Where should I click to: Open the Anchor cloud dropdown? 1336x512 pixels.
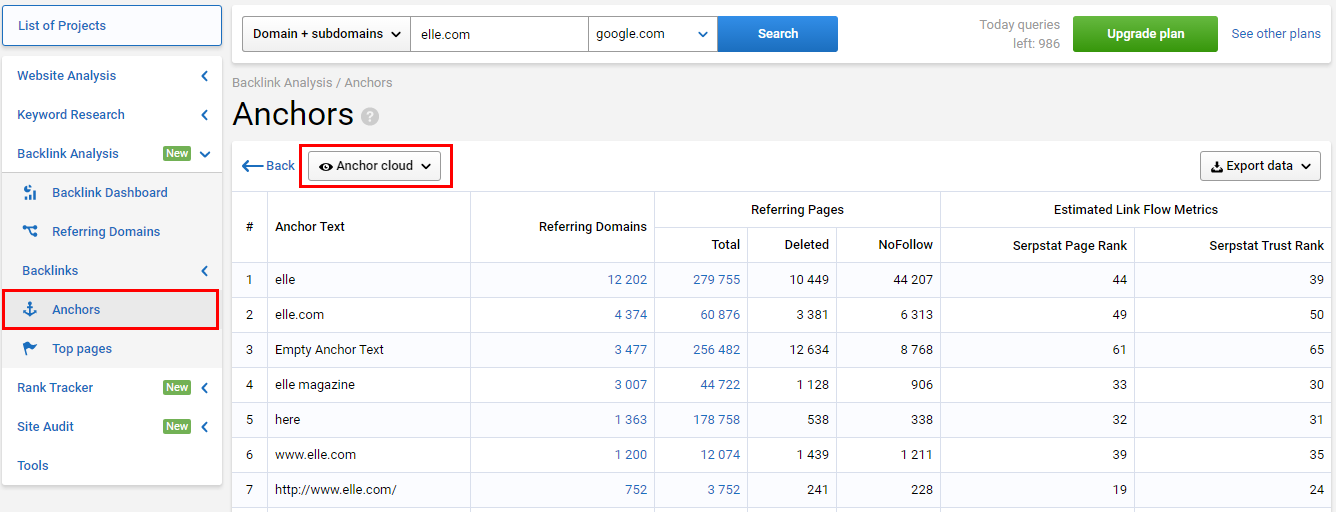[374, 166]
